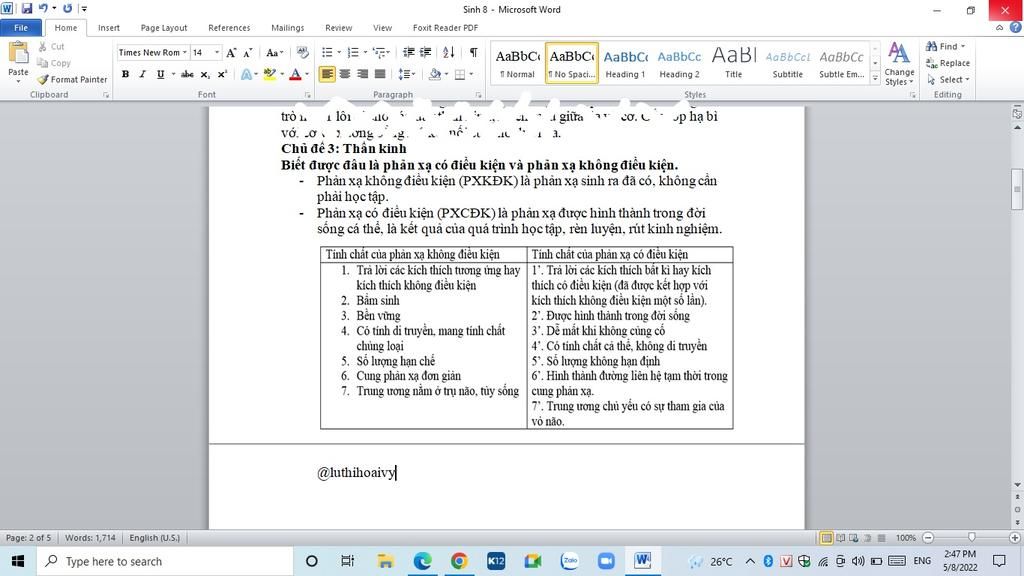This screenshot has width=1024, height=576.
Task: Switch to the Page Layout tab
Action: click(x=164, y=27)
